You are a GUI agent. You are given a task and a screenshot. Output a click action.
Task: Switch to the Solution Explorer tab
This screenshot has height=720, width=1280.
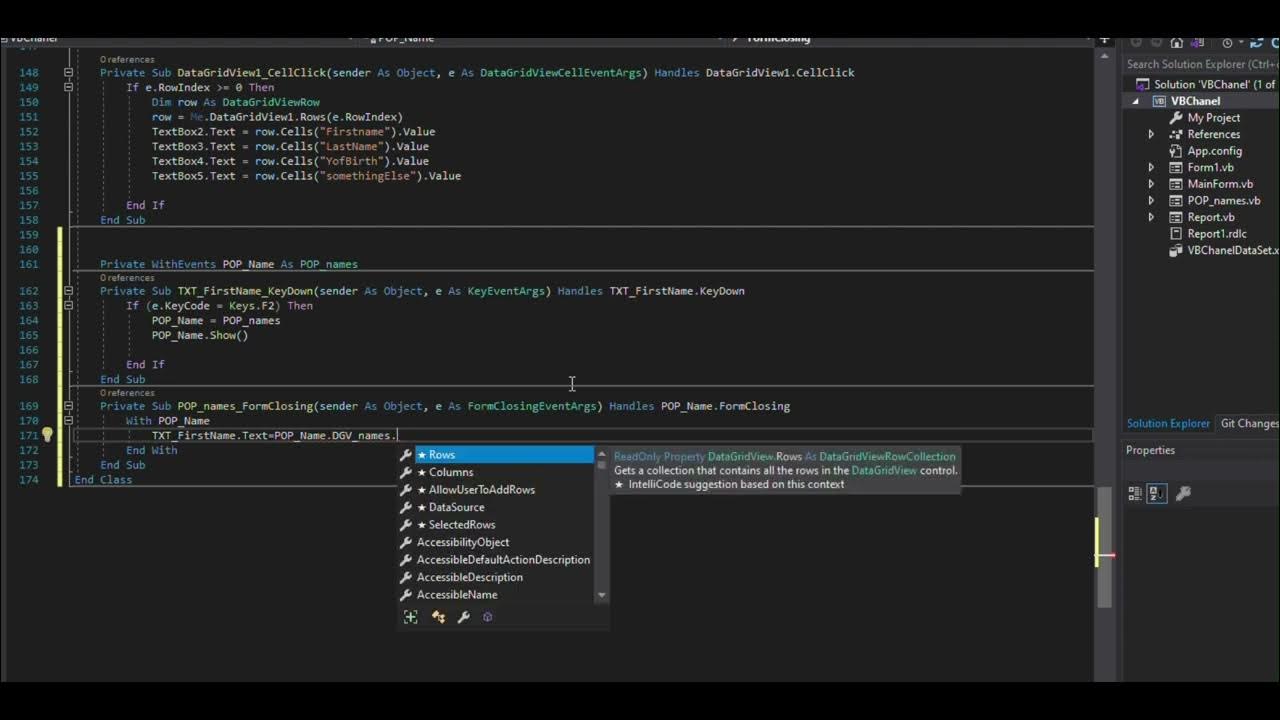pos(1168,424)
